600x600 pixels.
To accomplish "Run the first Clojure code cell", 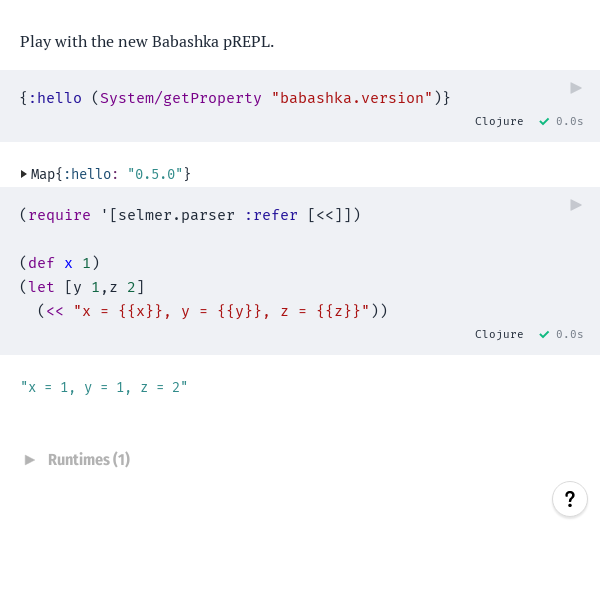I will 576,88.
